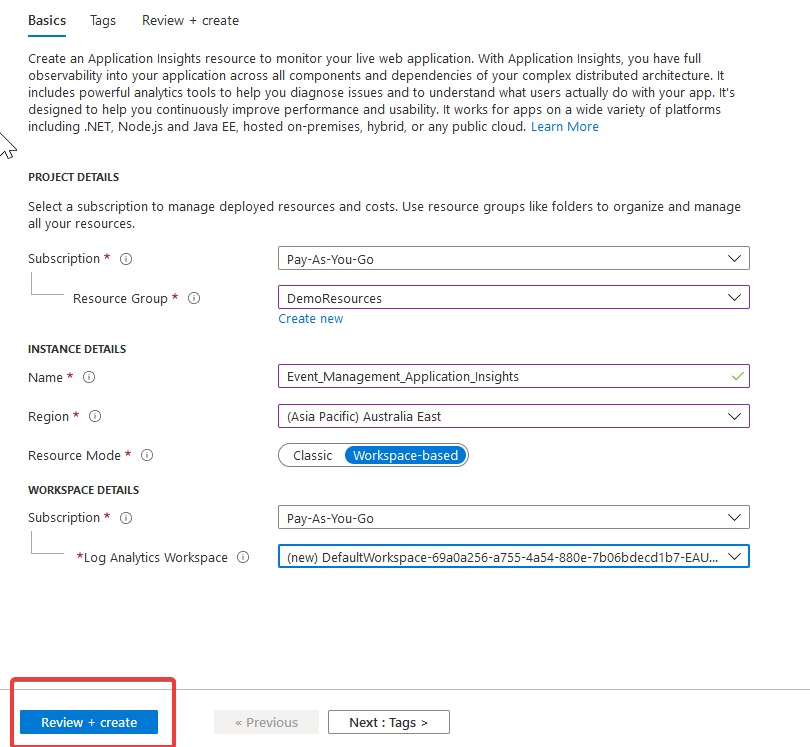Switch to the Tags tab
Viewport: 810px width, 747px height.
click(x=103, y=20)
